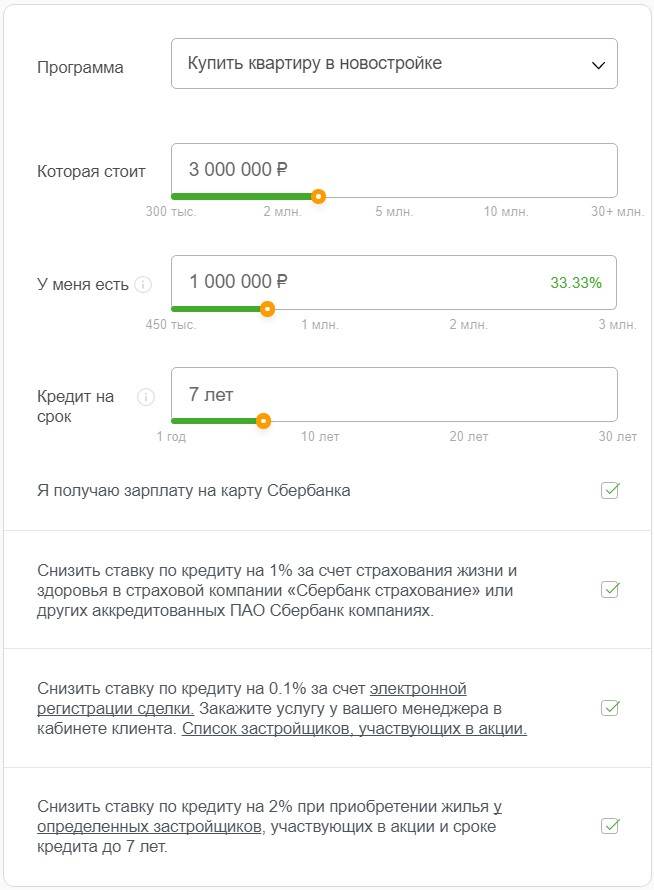
Task: Open 'Список застройщиков, участвующих в акции' link
Action: (x=354, y=729)
